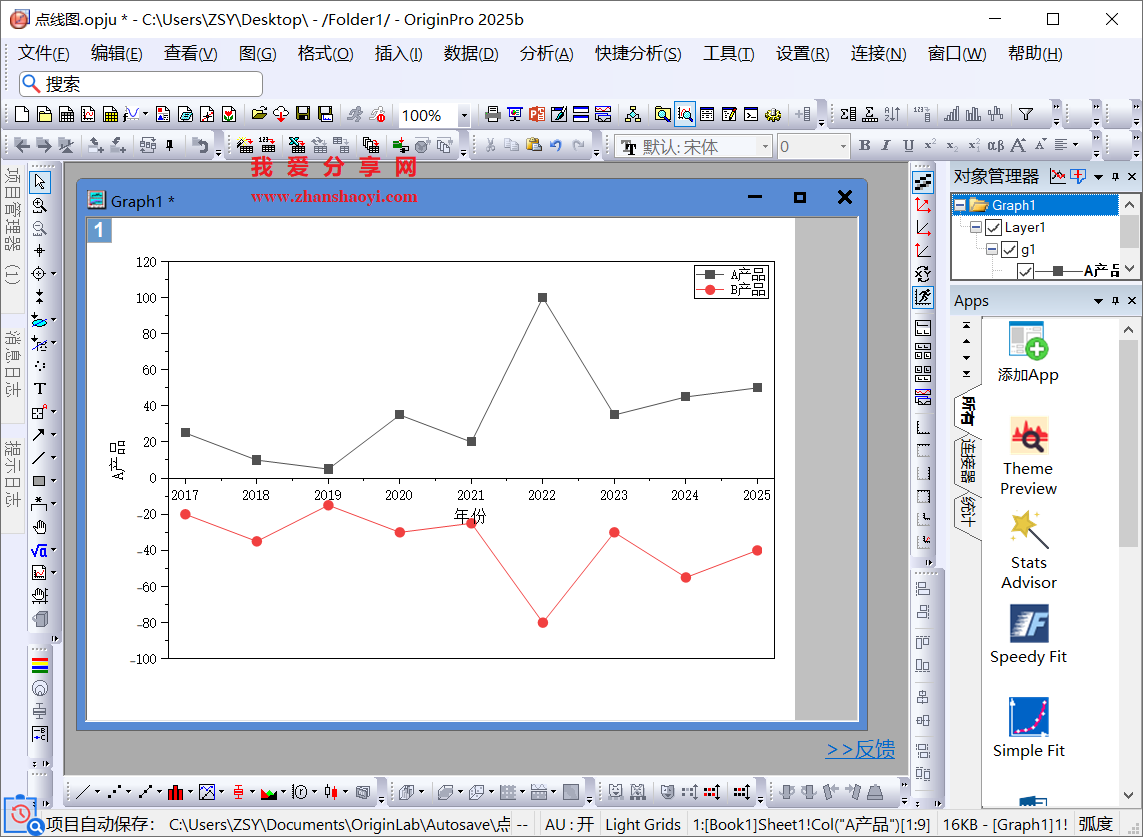
Task: Click the Save Project floppy icon
Action: click(303, 115)
